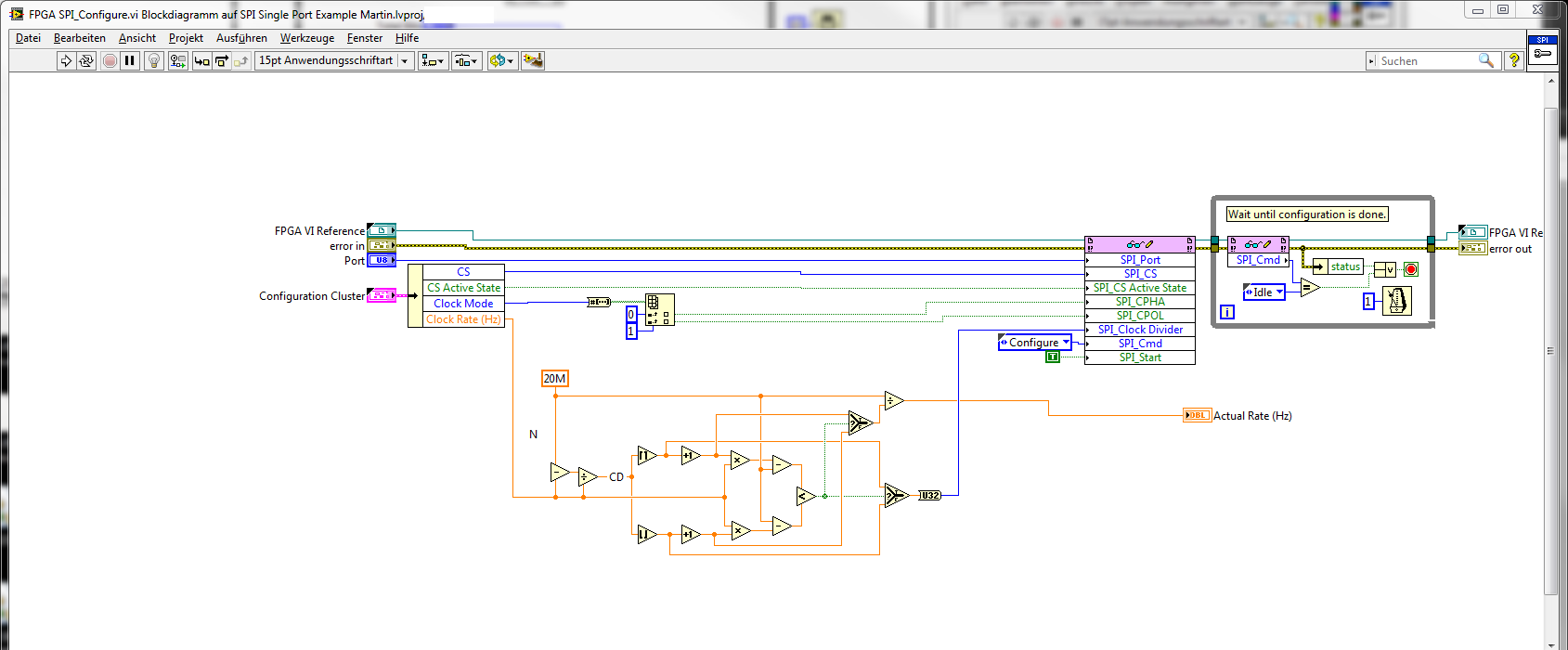Open the Ausführen menu
This screenshot has height=650, width=1568.
[241, 38]
